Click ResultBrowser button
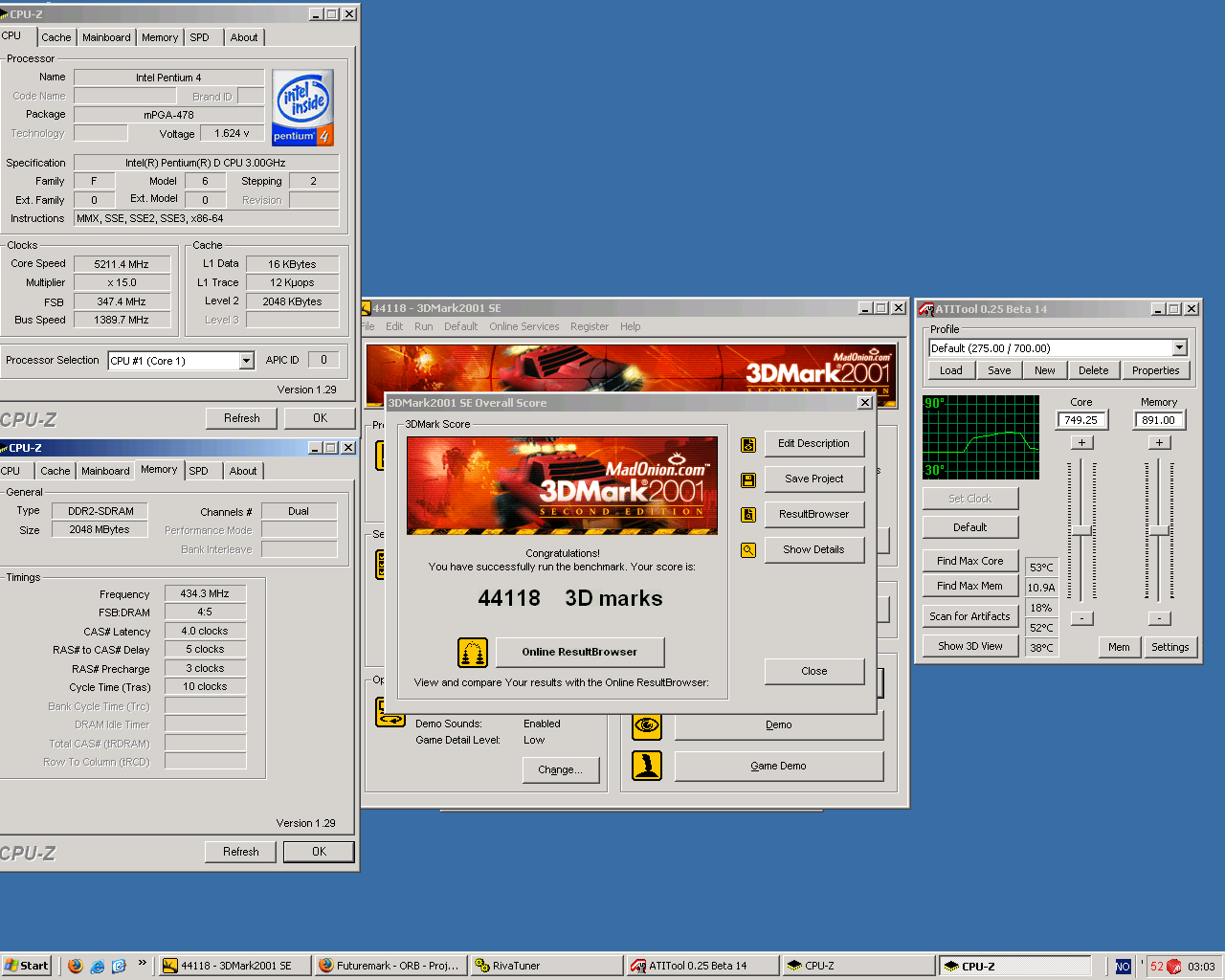The height and width of the screenshot is (980, 1225). [x=813, y=515]
